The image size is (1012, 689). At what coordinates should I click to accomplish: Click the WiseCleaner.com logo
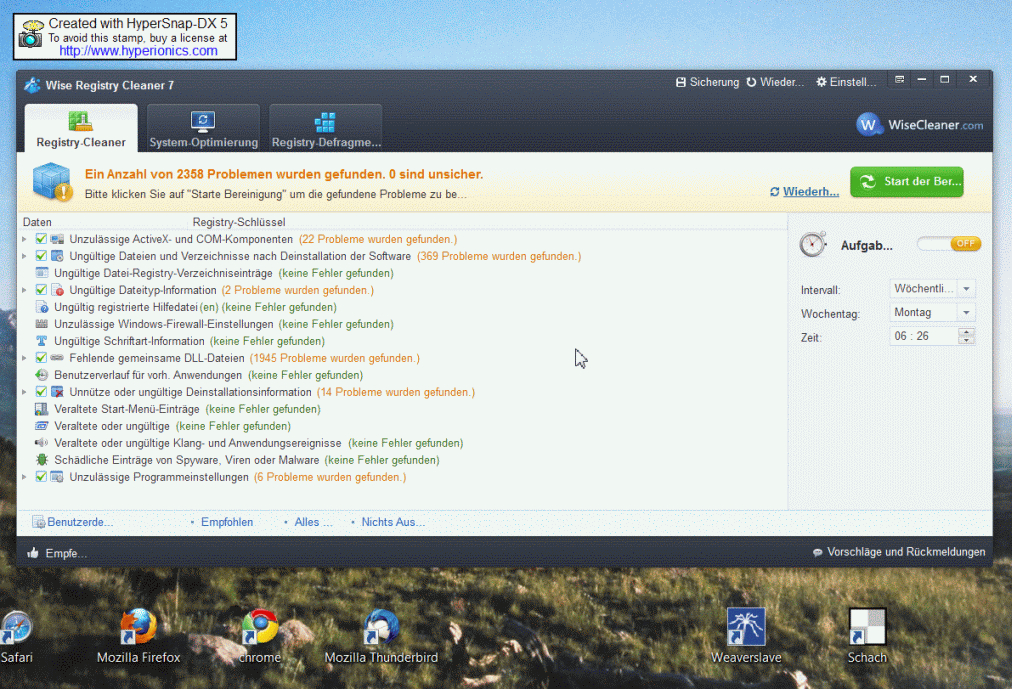[x=920, y=125]
